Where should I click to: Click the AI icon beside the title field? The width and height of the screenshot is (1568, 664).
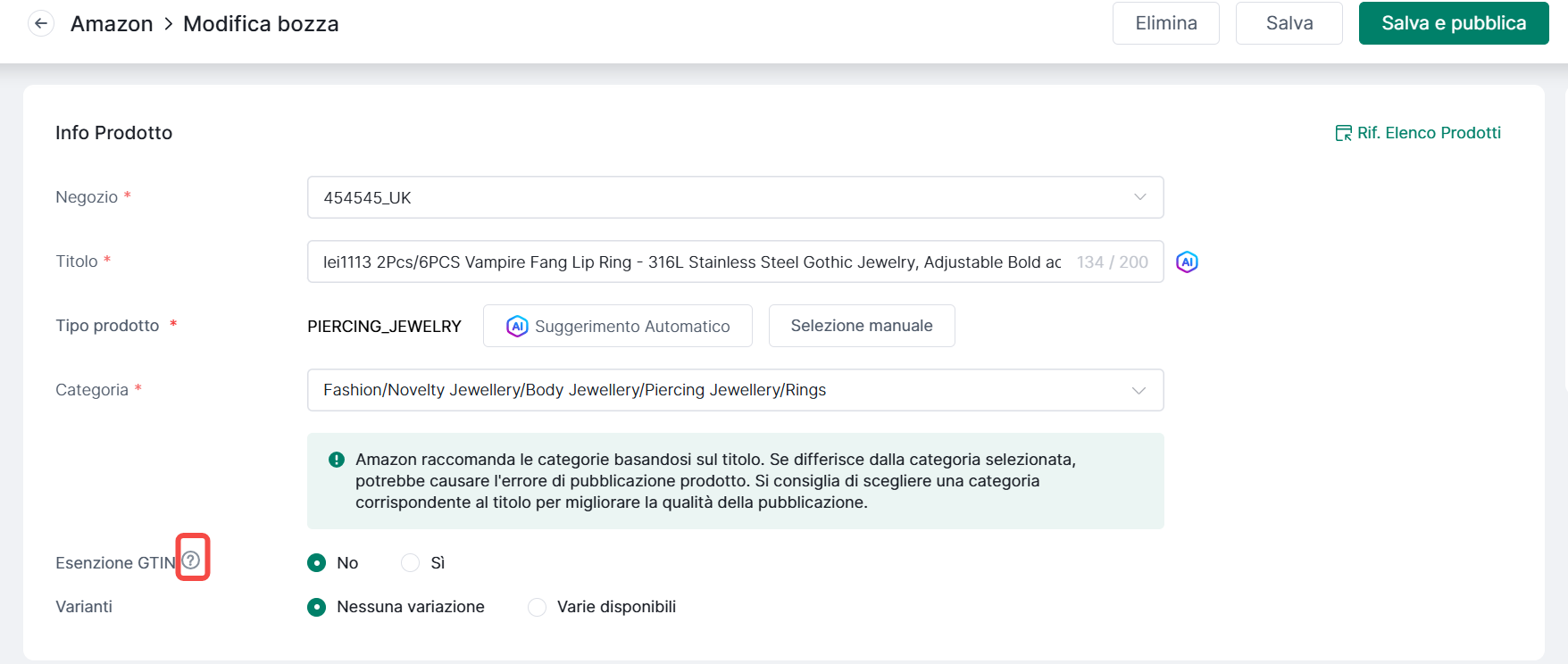coord(1187,261)
